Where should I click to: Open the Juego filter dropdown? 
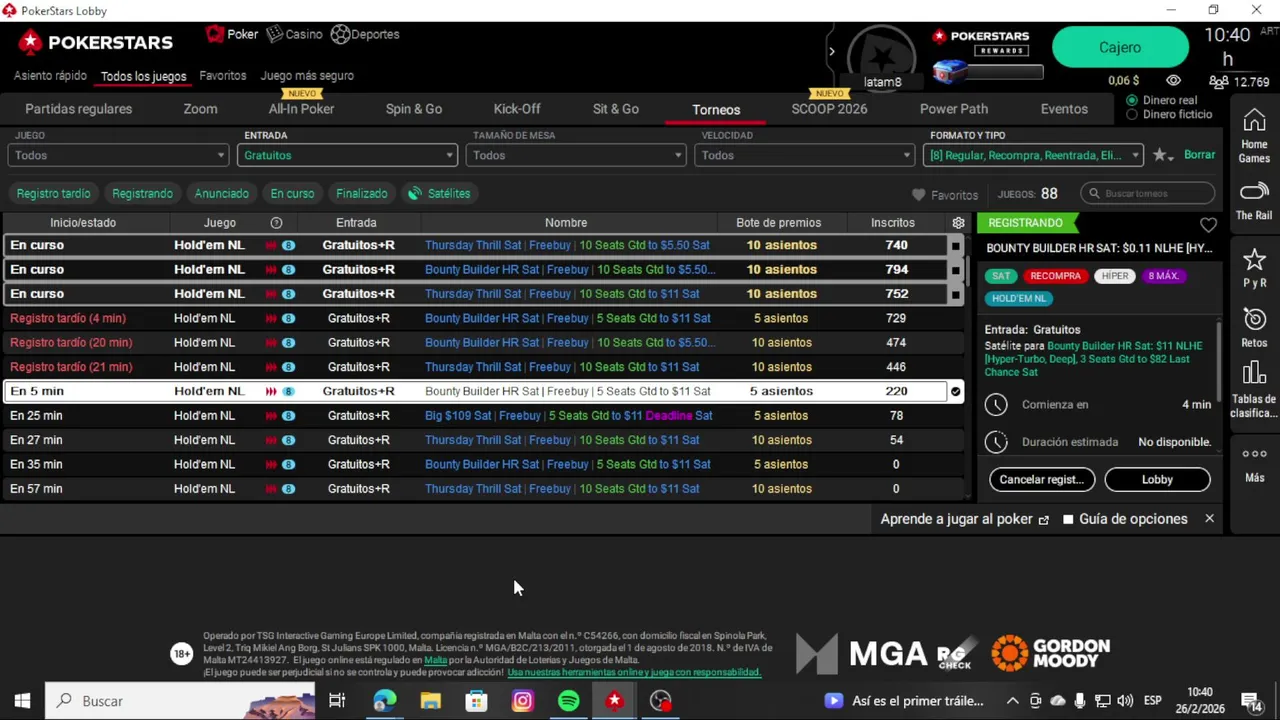click(x=118, y=155)
